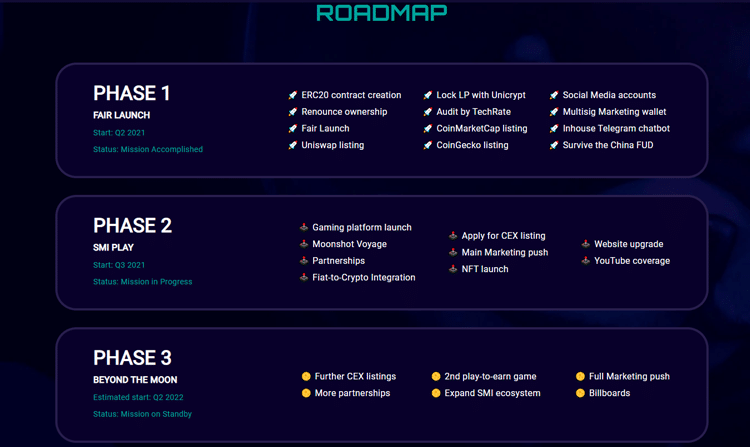This screenshot has width=750, height=447.
Task: Click the joystick icon beside Gaming platform launch
Action: pos(304,228)
